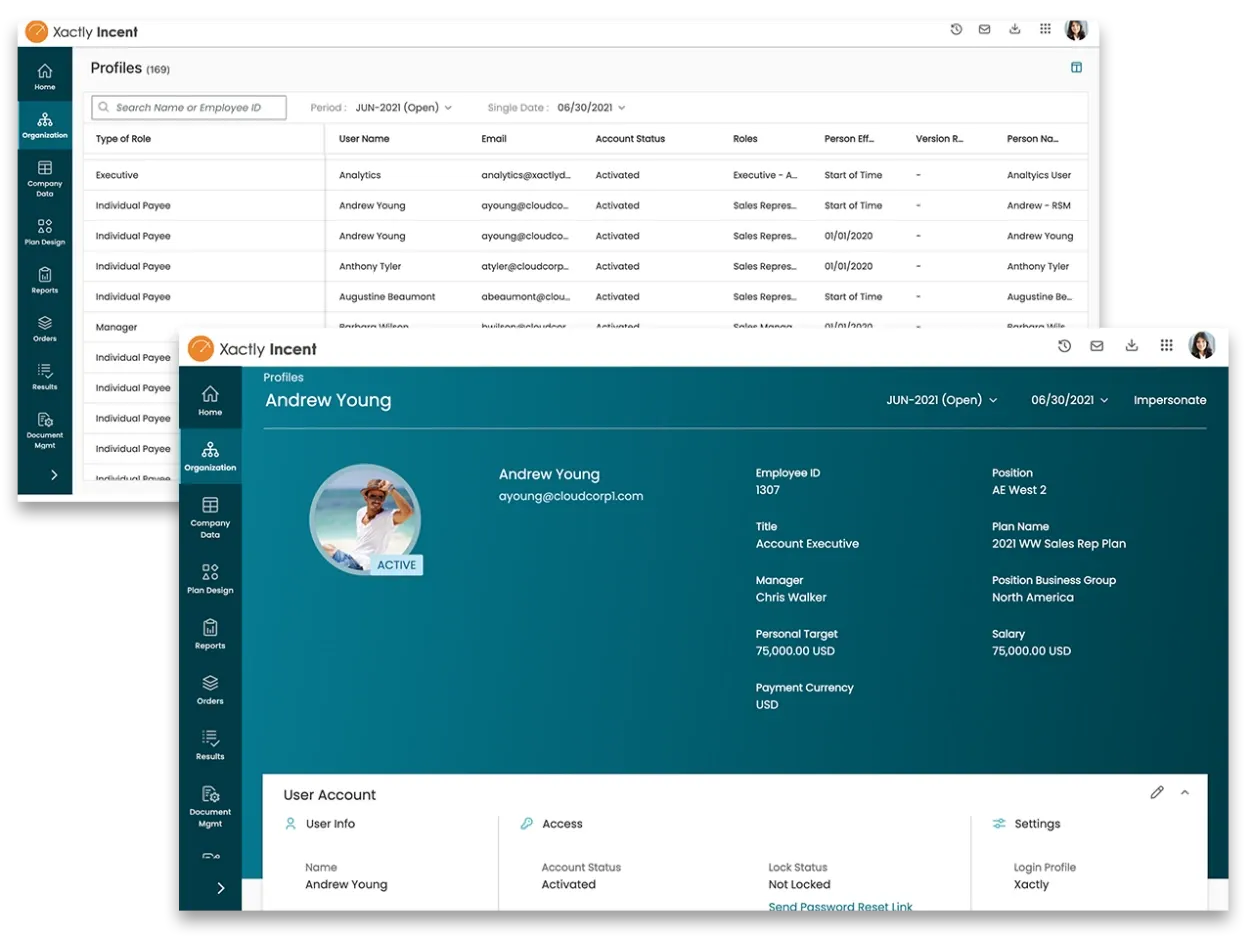Open mail icon in Profiles list window header
The height and width of the screenshot is (939, 1252).
[985, 30]
